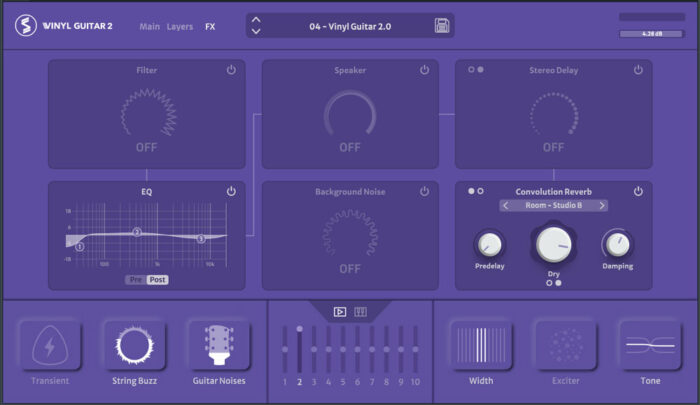Screen dimensions: 700x405
Task: Toggle the Exciter dots icon
Action: coord(566,345)
